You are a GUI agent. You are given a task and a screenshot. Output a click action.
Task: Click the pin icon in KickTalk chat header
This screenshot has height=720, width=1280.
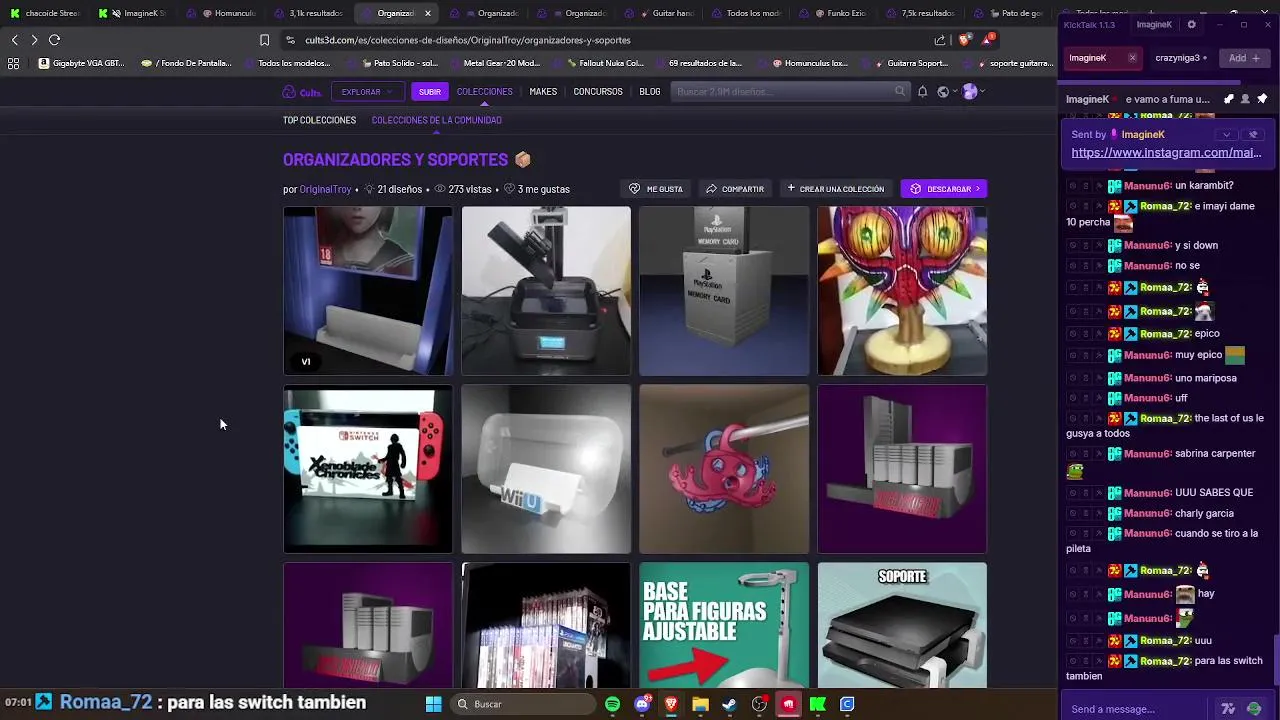coord(1262,99)
